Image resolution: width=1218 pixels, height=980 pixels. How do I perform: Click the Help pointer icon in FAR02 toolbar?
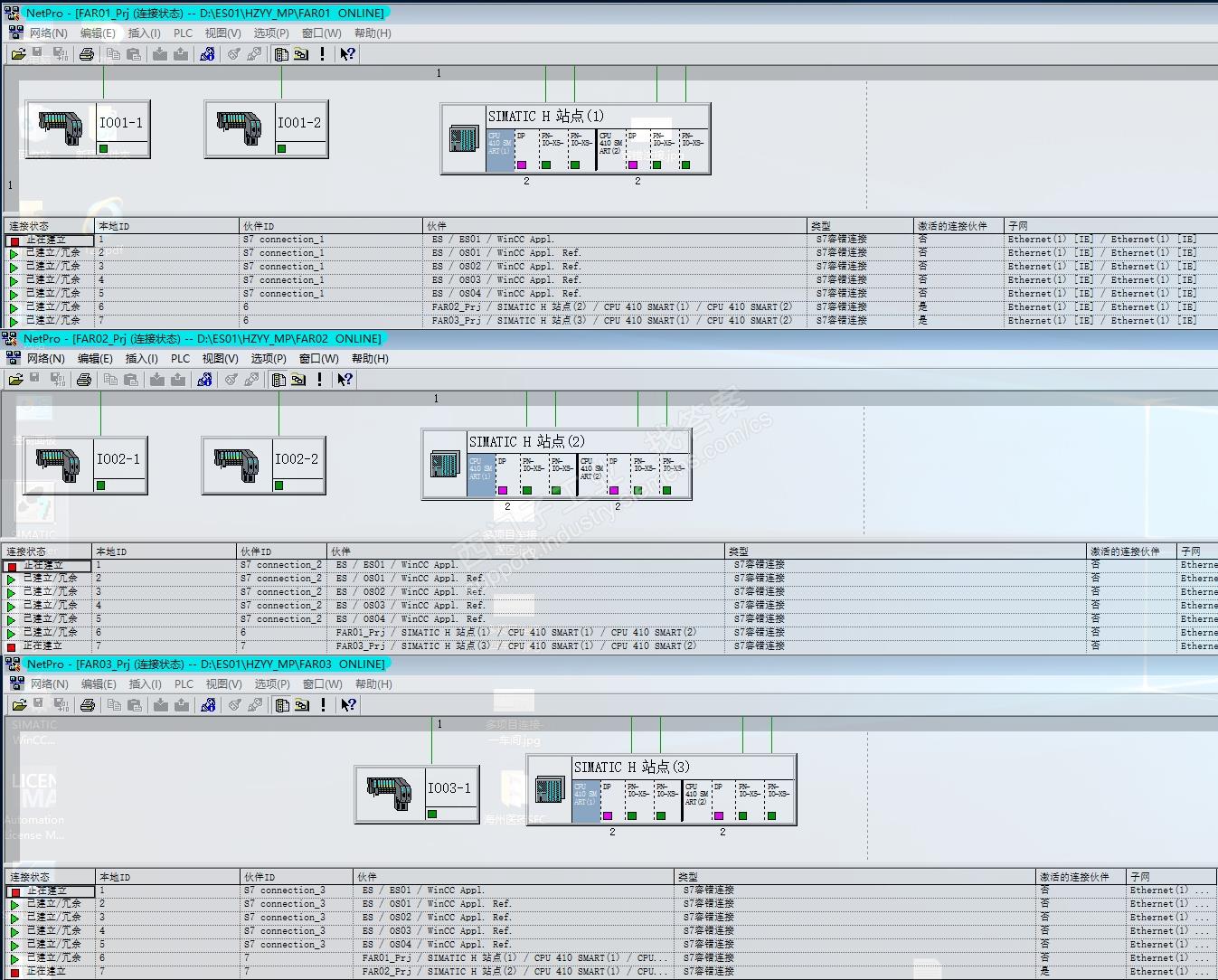click(345, 380)
